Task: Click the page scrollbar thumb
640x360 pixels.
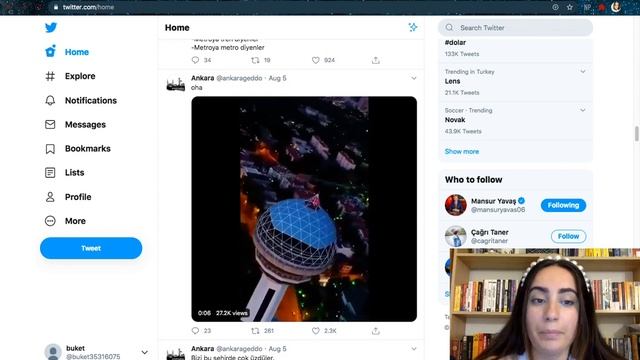Action: click(x=637, y=134)
